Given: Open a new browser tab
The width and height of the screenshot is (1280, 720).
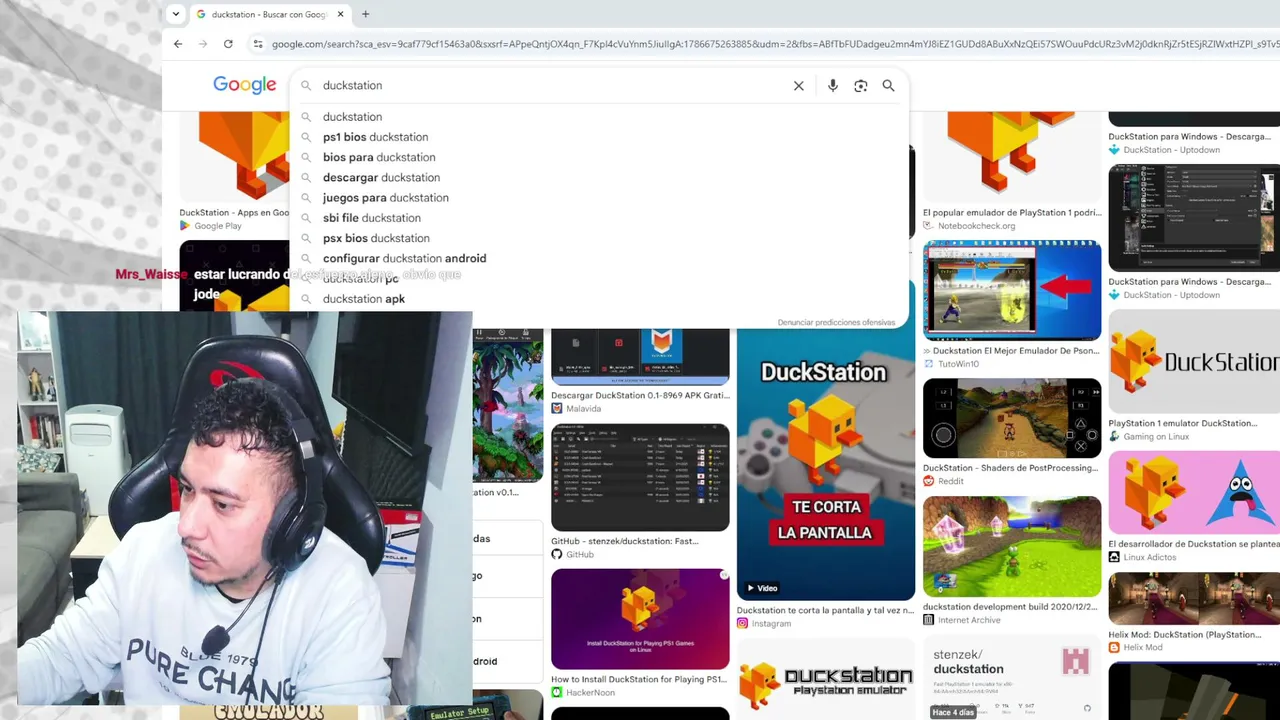Looking at the screenshot, I should (x=365, y=14).
